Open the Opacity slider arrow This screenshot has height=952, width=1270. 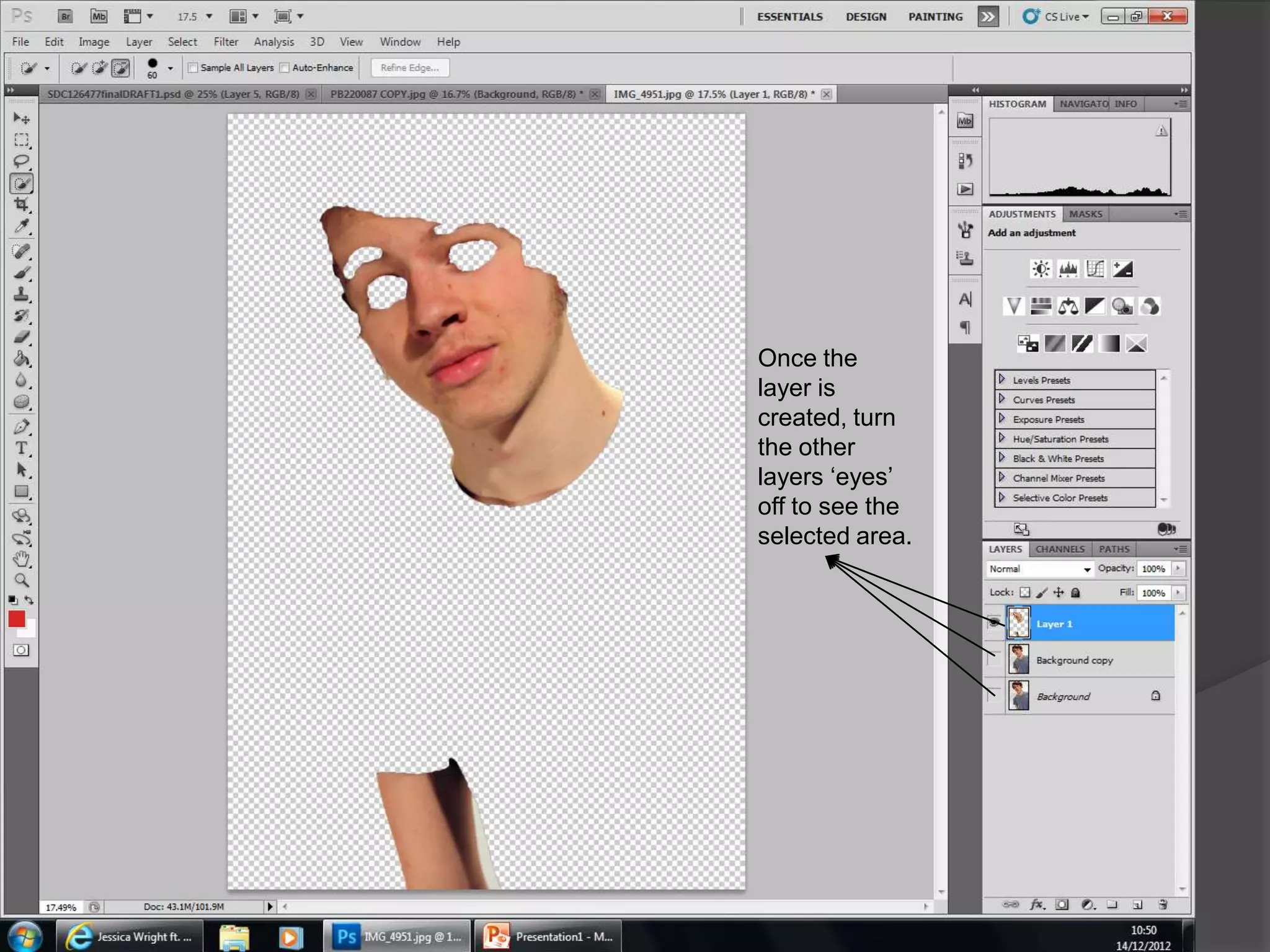point(1178,568)
